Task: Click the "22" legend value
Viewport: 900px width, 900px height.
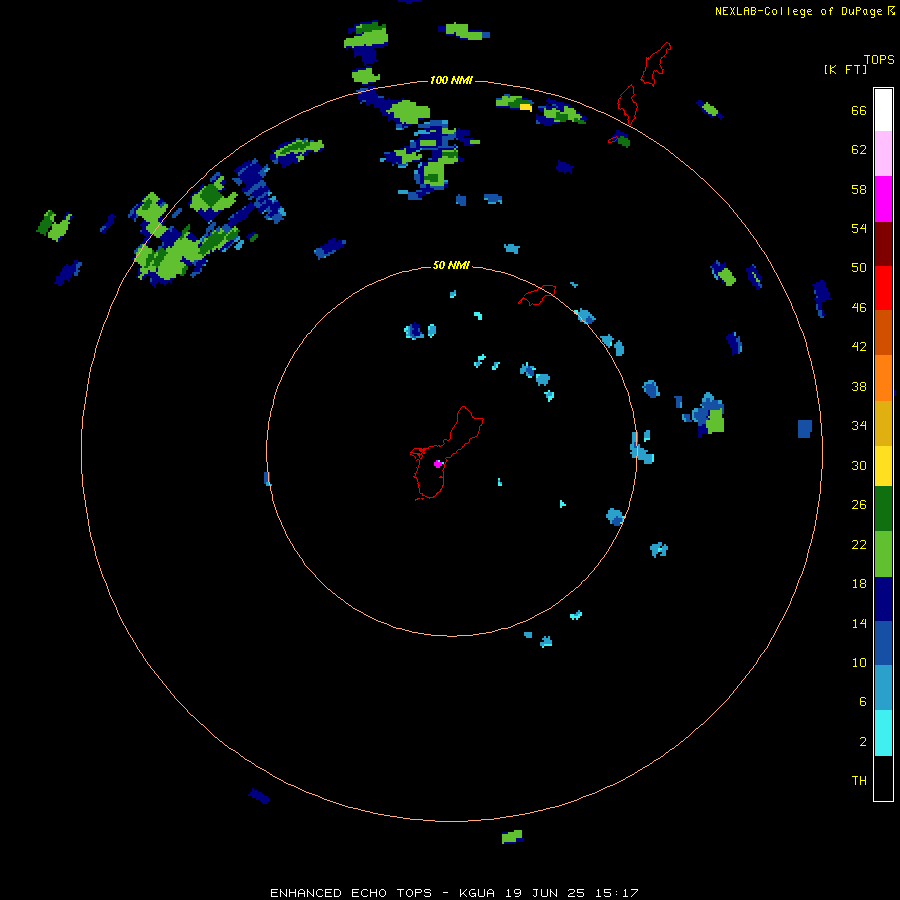Action: [859, 544]
